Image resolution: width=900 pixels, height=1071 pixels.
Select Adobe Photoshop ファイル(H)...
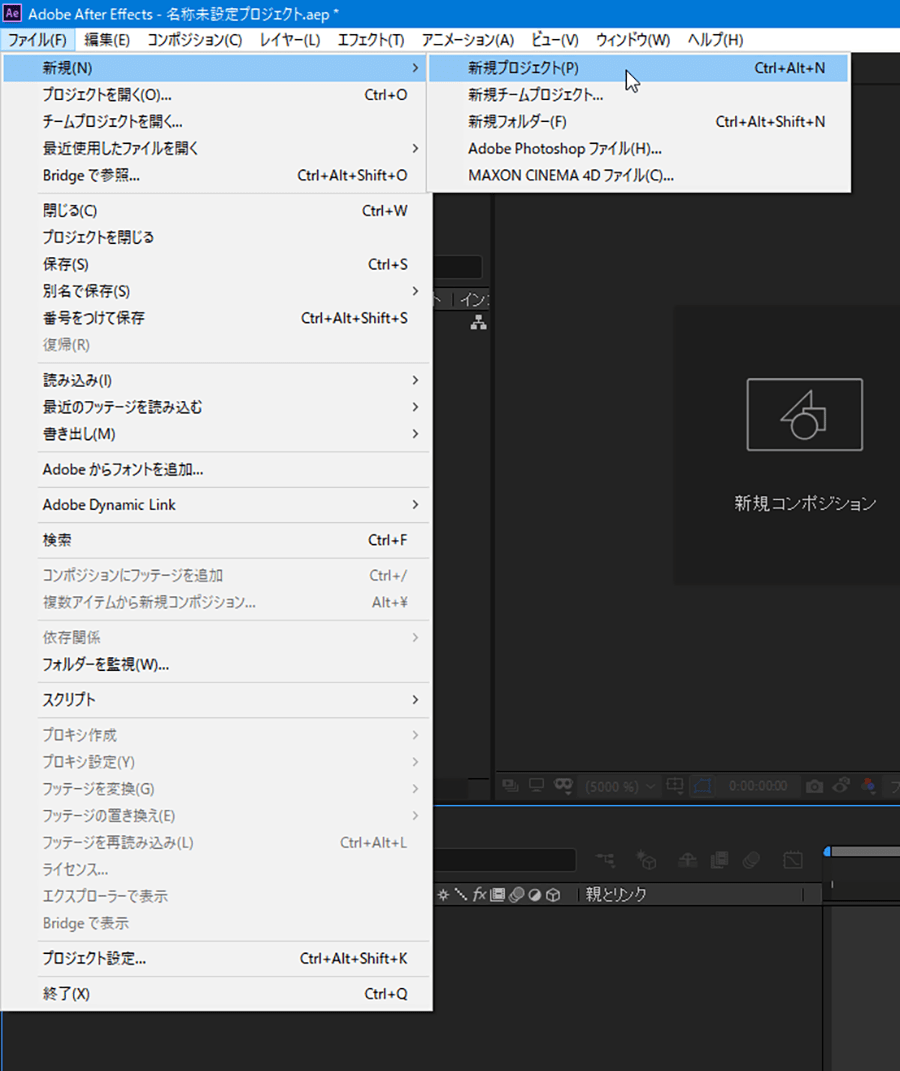(x=638, y=148)
